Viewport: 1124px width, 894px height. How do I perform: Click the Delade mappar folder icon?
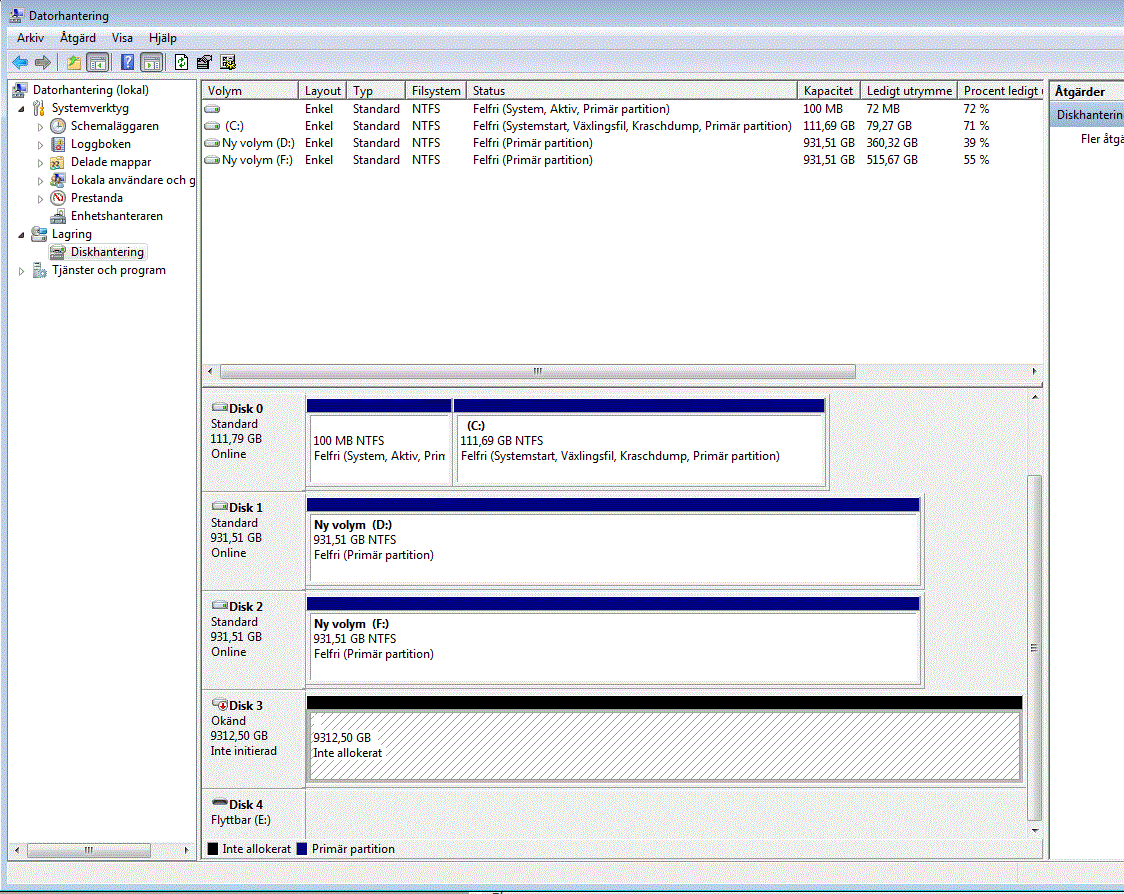58,162
